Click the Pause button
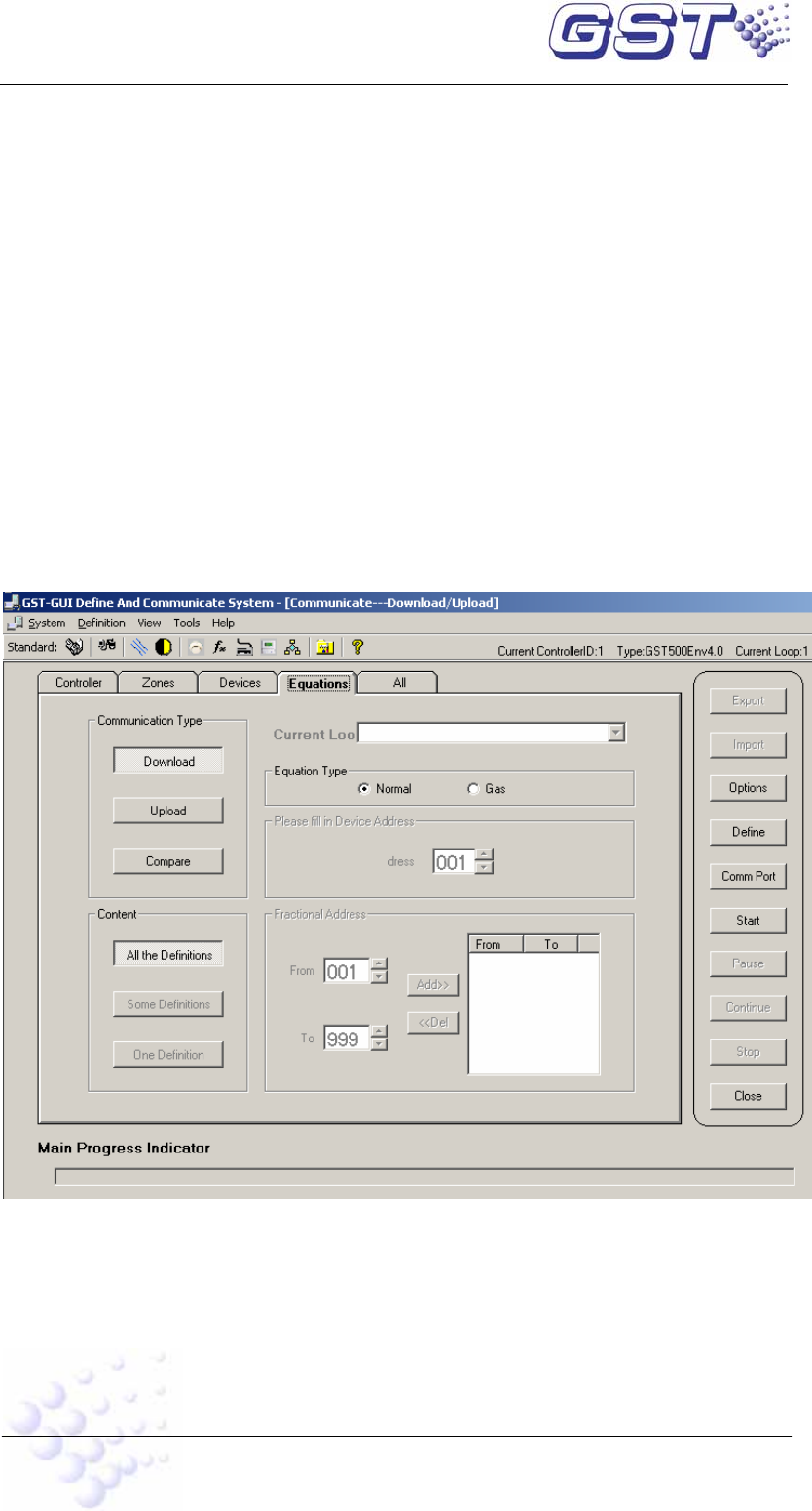The height and width of the screenshot is (1511, 812). (748, 963)
